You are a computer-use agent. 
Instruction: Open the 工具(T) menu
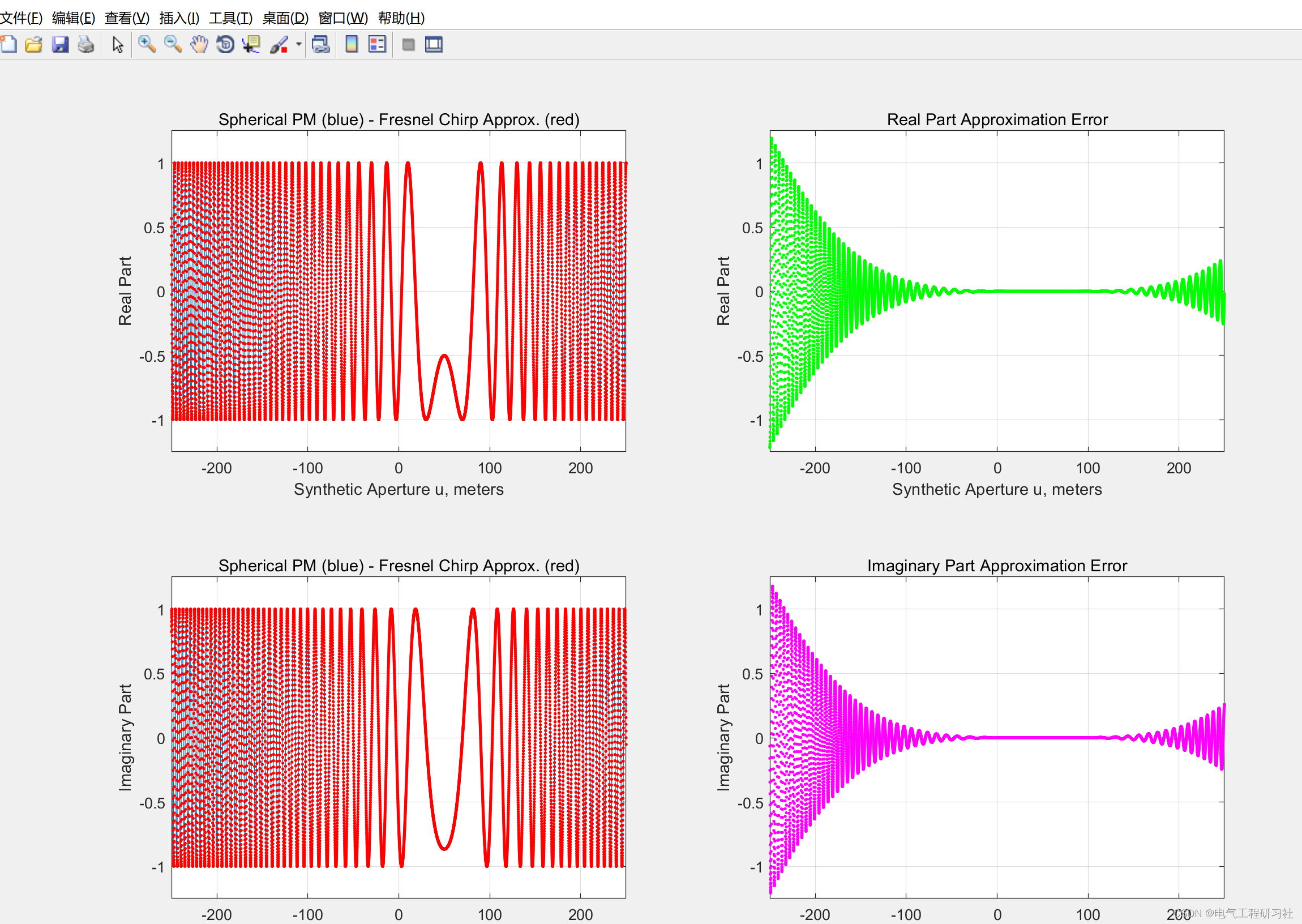(x=230, y=18)
